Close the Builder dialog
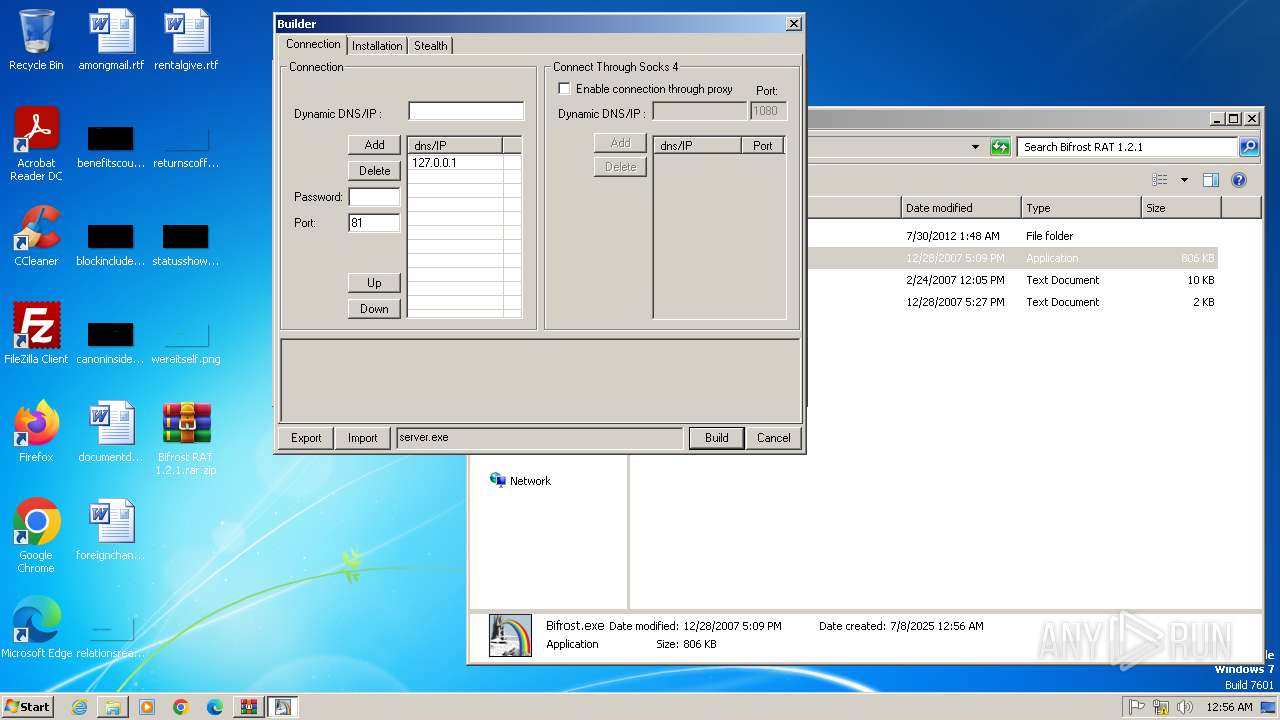Screen dimensions: 1280x720 [793, 23]
